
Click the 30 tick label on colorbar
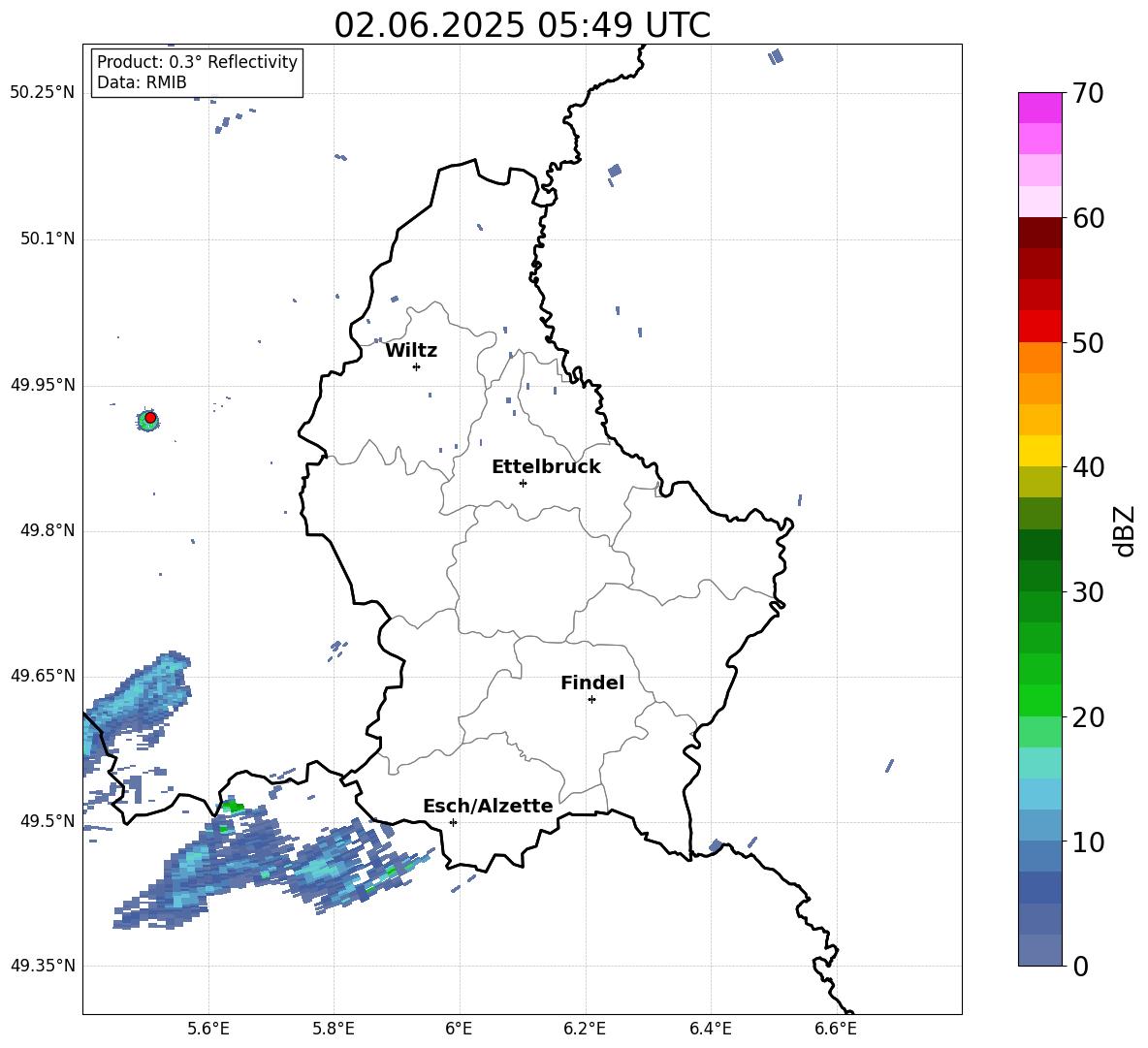tap(1088, 592)
